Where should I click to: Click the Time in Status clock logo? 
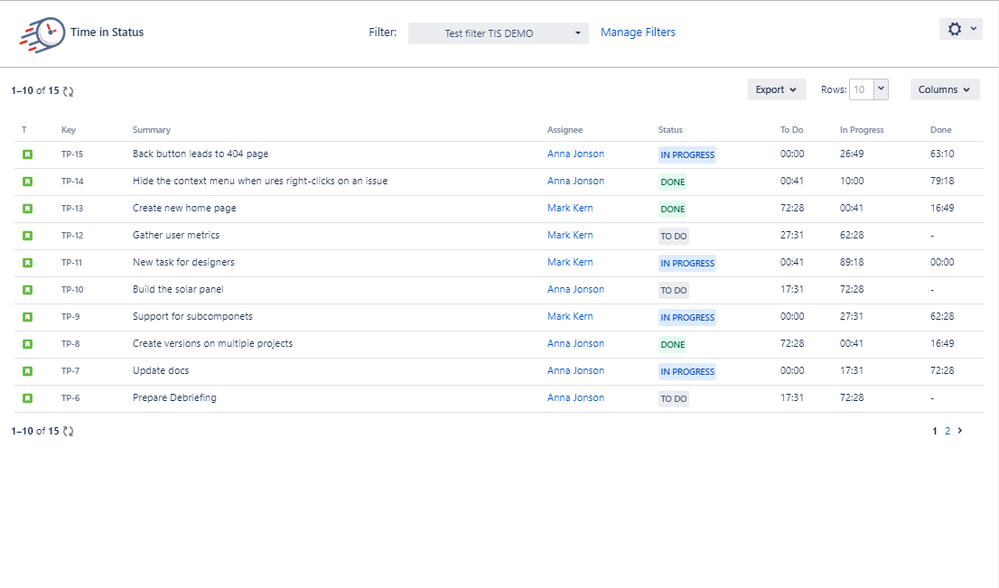pos(42,34)
